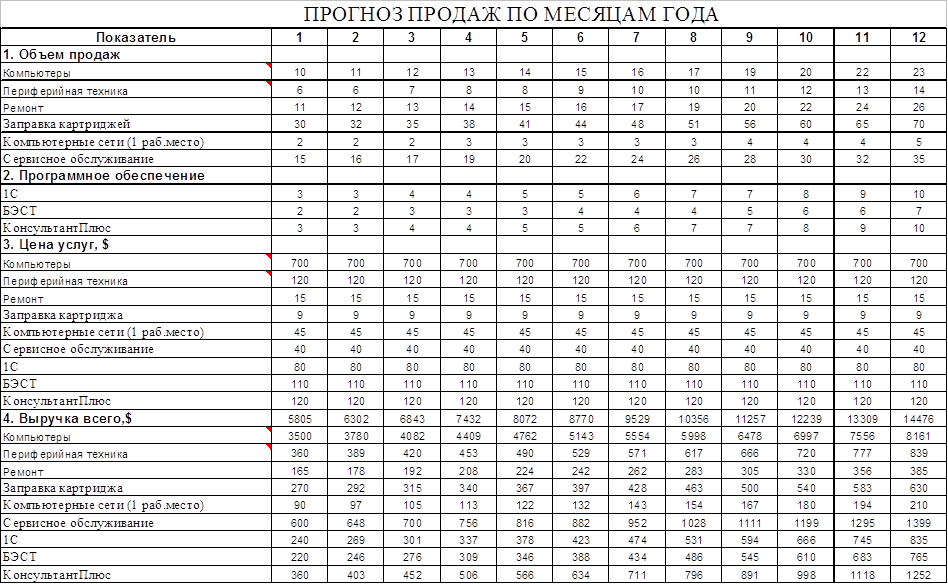948x584 pixels.
Task: Click the cell with value 3500
Action: click(300, 437)
